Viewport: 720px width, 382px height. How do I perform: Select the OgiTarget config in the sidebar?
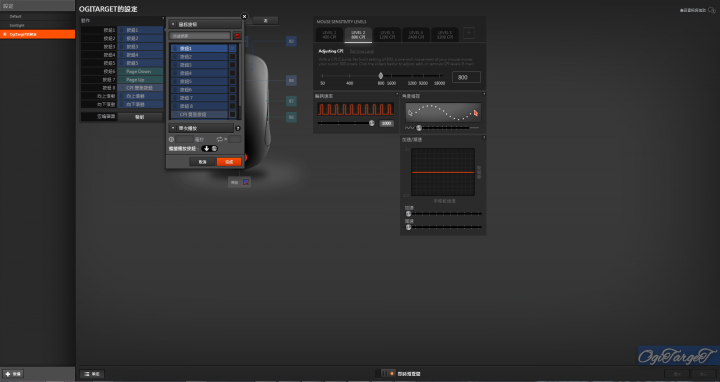[x=38, y=34]
